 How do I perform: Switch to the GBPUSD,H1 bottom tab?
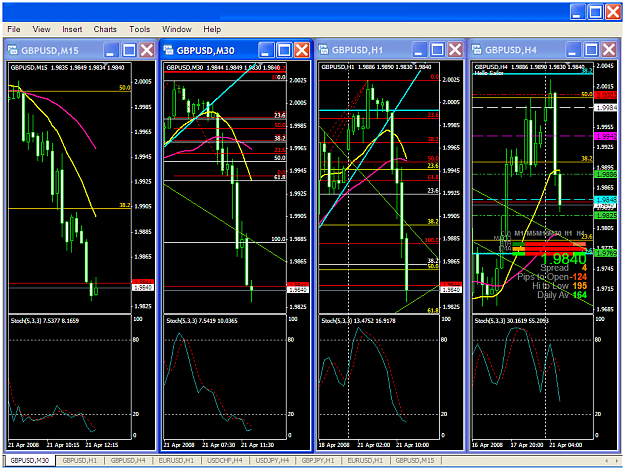(80, 460)
